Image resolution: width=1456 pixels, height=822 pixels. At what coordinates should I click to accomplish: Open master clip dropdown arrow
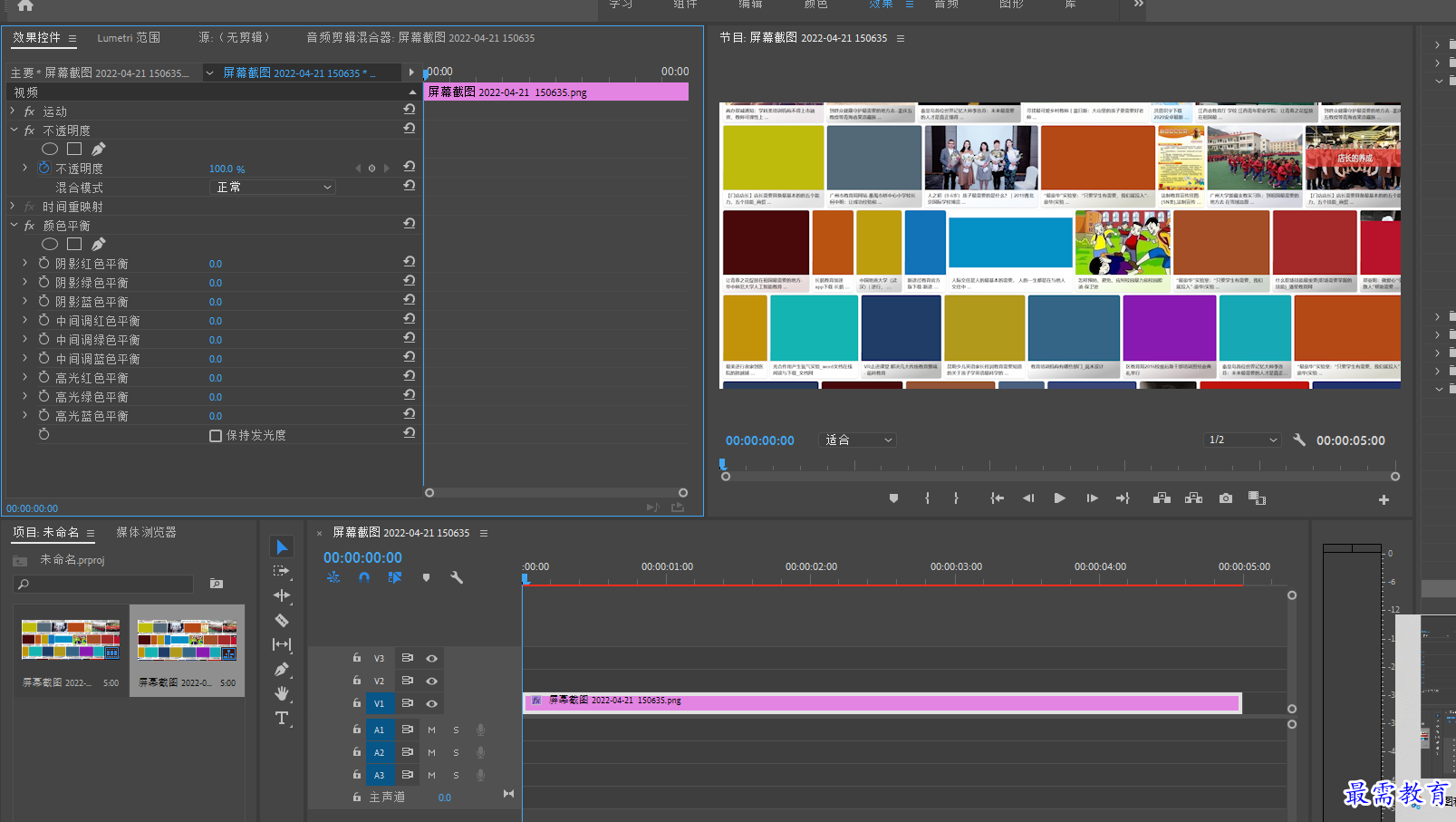[x=209, y=73]
